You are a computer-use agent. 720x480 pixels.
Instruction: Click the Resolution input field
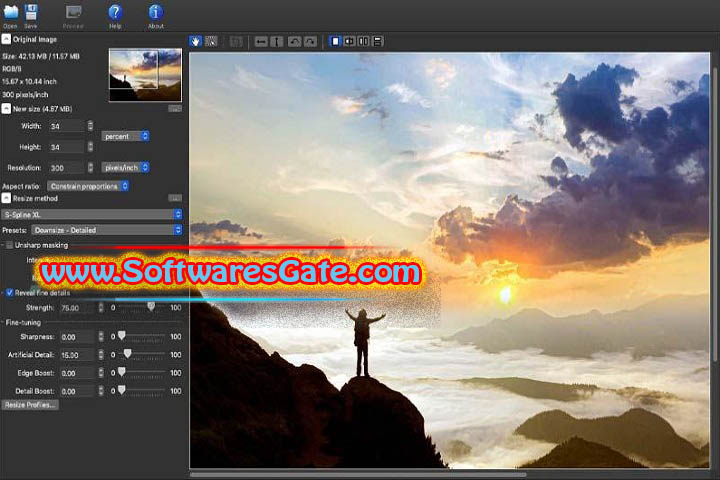click(x=67, y=168)
